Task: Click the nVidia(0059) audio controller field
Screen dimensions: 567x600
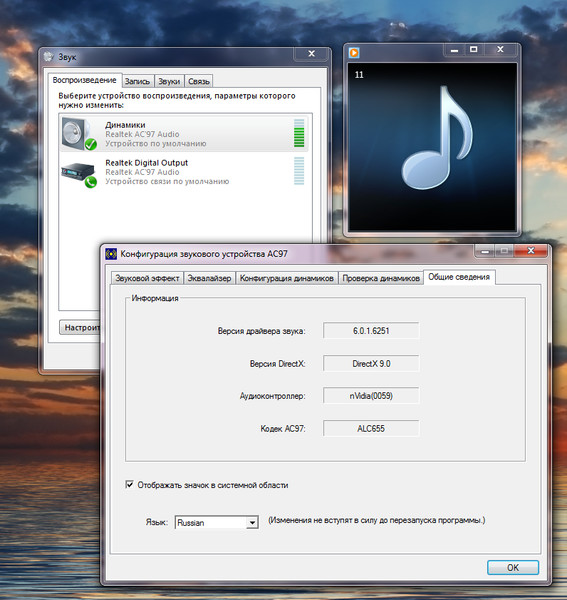Action: [x=371, y=396]
